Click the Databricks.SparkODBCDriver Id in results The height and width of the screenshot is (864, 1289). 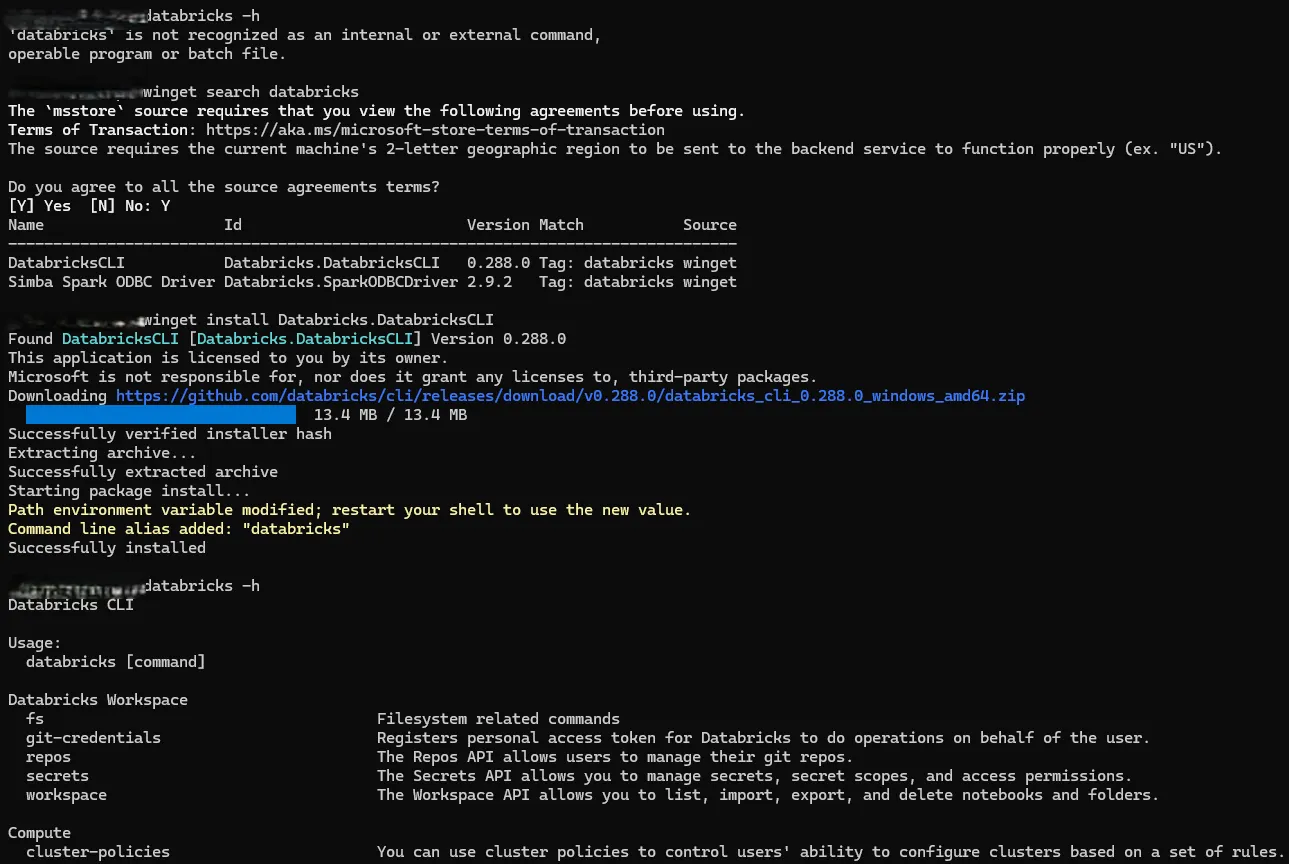[x=341, y=282]
